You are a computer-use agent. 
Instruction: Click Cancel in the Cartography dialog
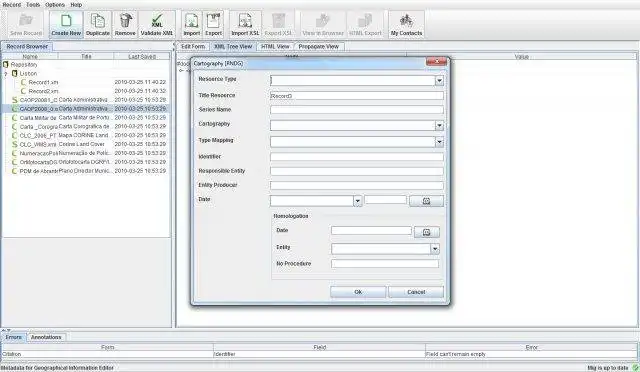pyautogui.click(x=416, y=292)
